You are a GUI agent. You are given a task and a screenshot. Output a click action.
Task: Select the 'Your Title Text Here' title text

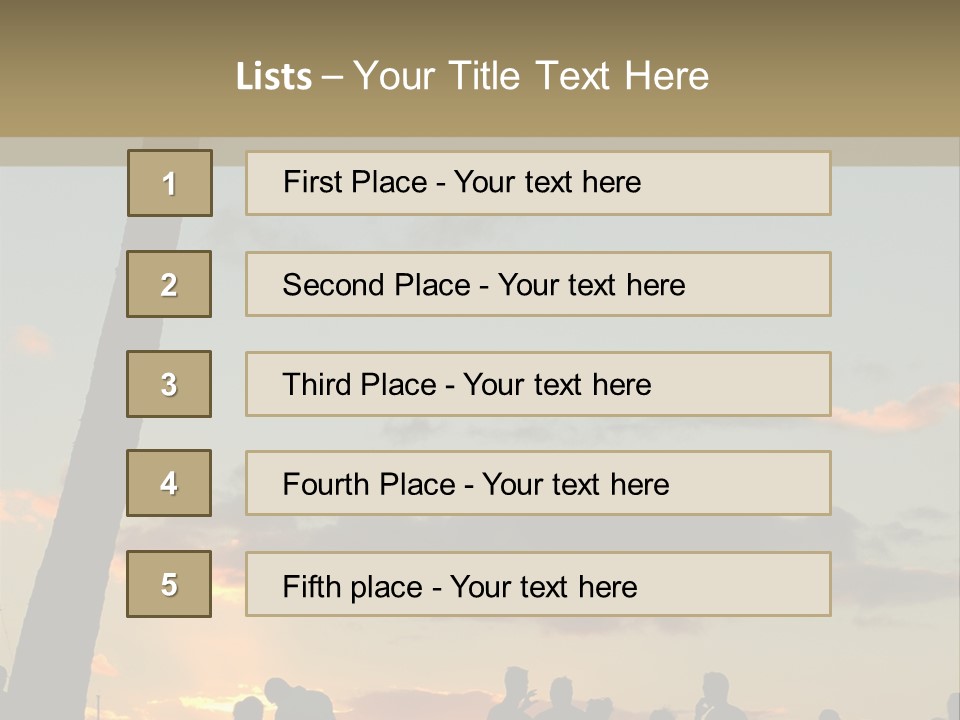(x=530, y=76)
